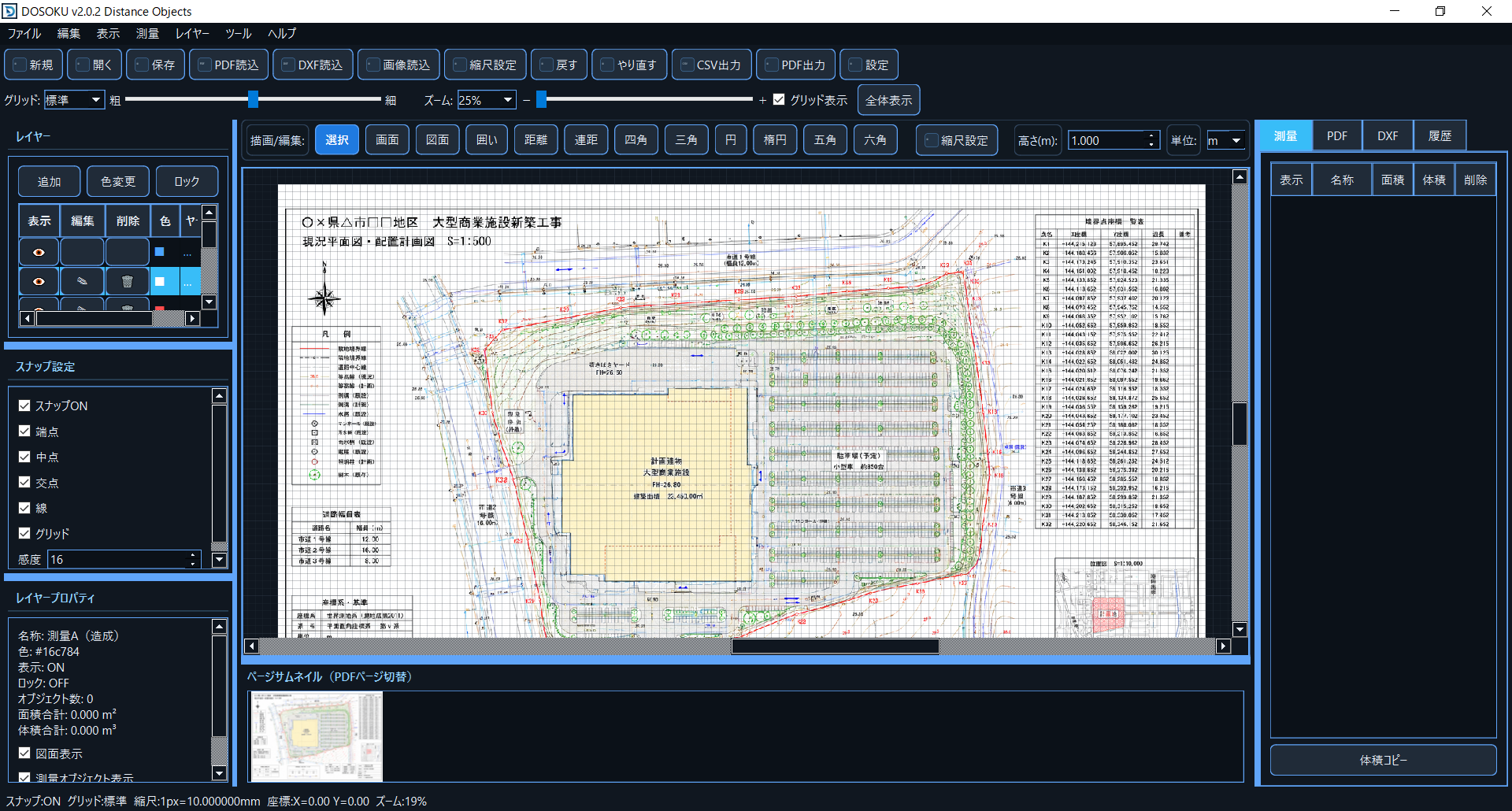The width and height of the screenshot is (1512, 811).
Task: Open the グリッド 標準 dropdown
Action: coord(74,100)
